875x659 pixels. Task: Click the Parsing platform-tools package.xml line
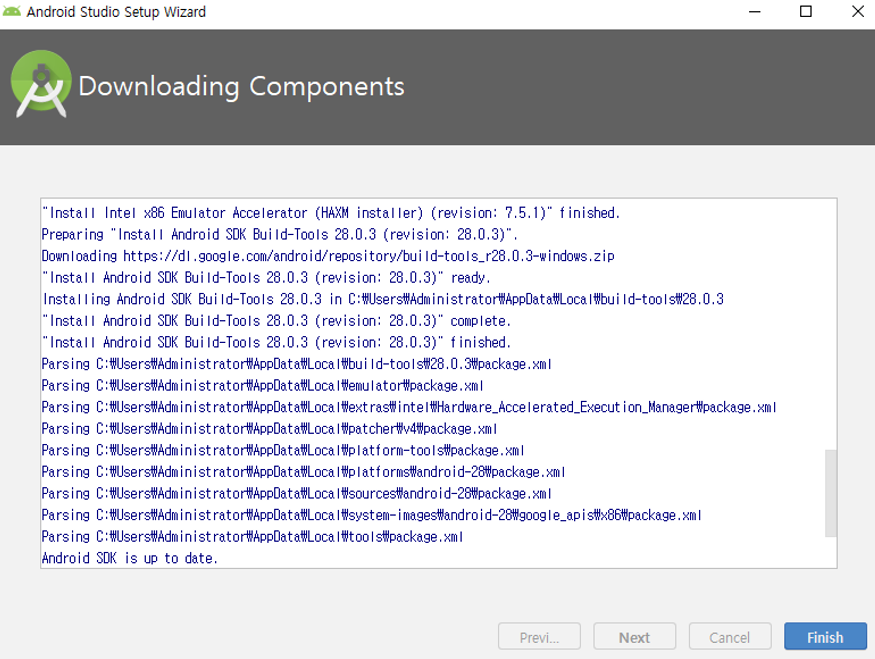283,450
